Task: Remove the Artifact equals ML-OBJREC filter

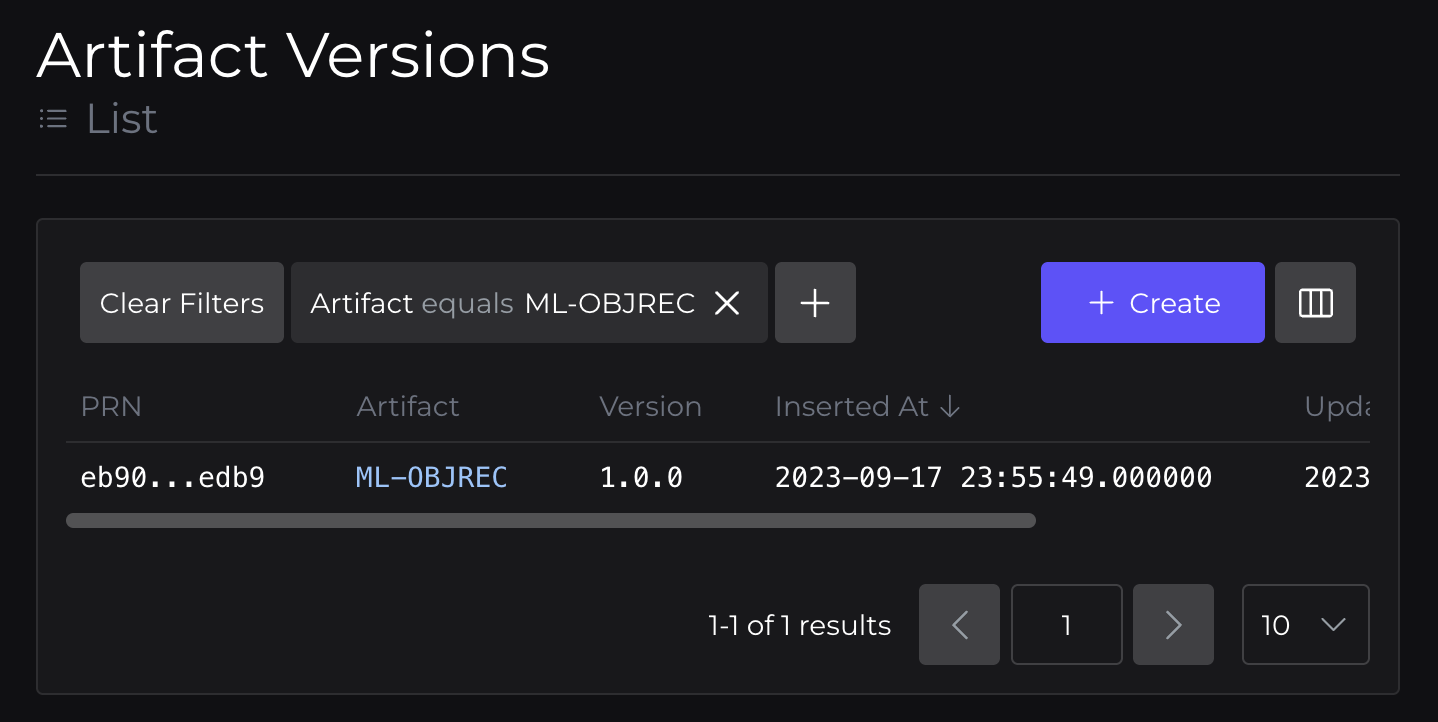Action: pyautogui.click(x=727, y=303)
